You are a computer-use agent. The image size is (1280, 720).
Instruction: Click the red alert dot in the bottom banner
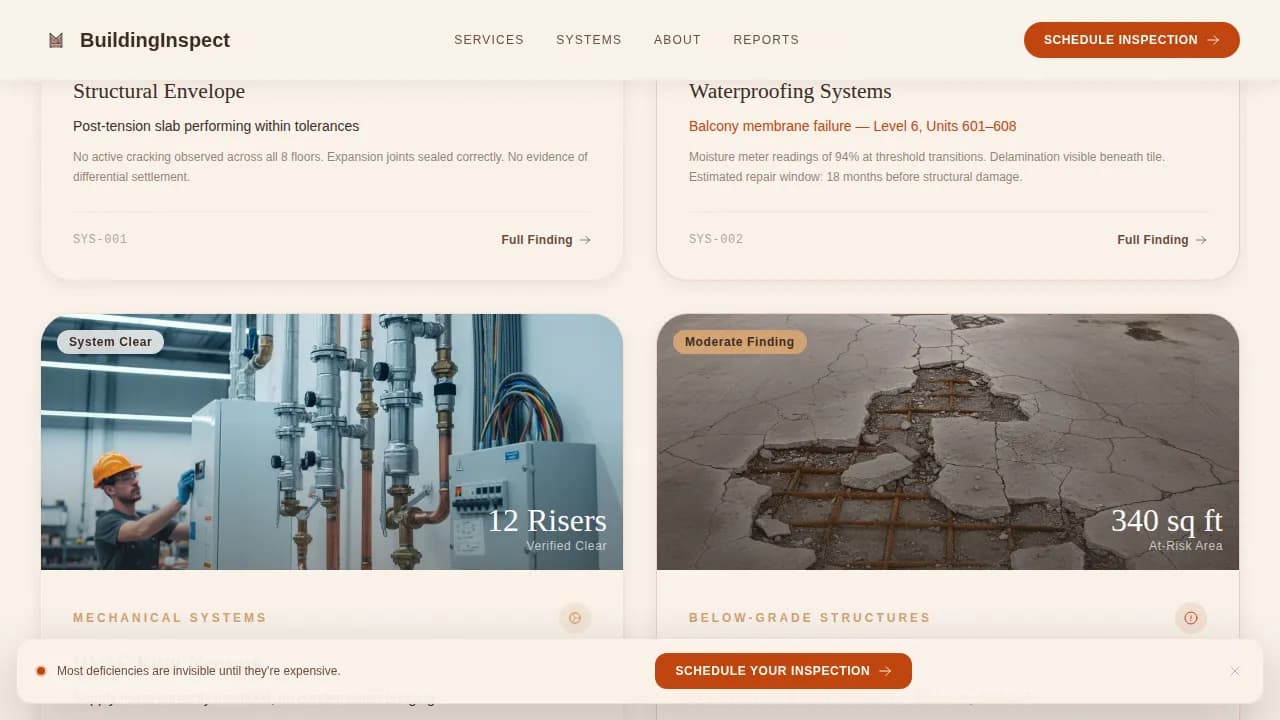click(41, 670)
